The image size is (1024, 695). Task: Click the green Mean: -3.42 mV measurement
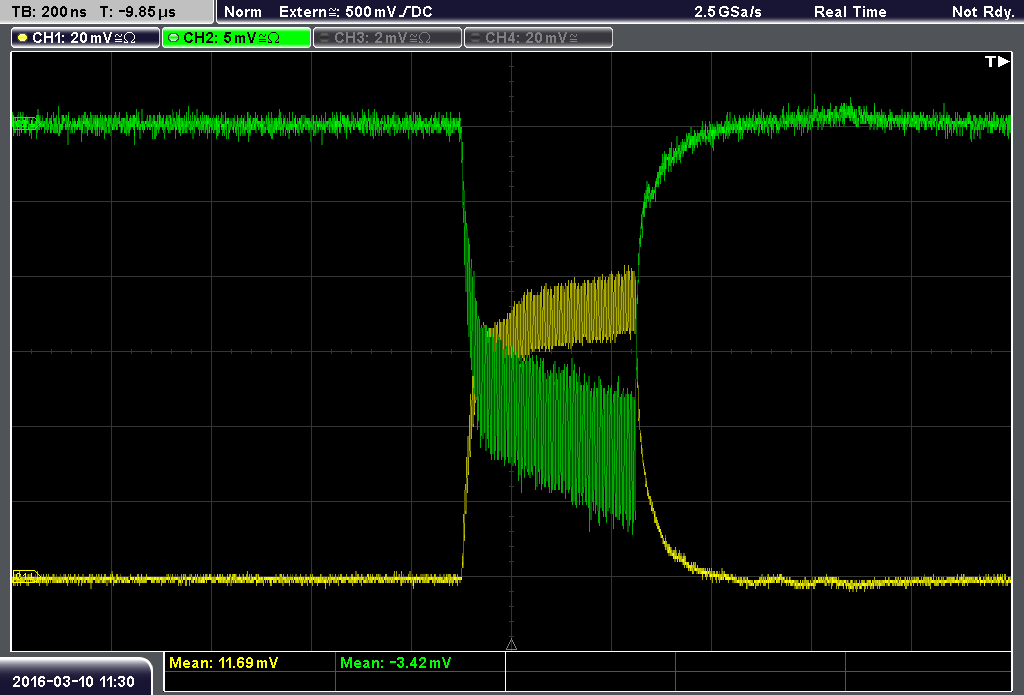pos(395,663)
